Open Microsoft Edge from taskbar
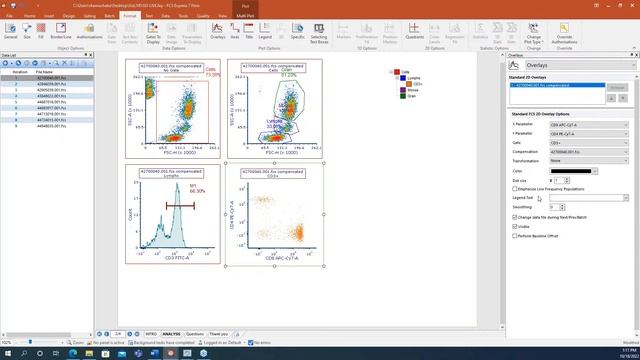Viewport: 640px width, 360px height. [x=73, y=353]
